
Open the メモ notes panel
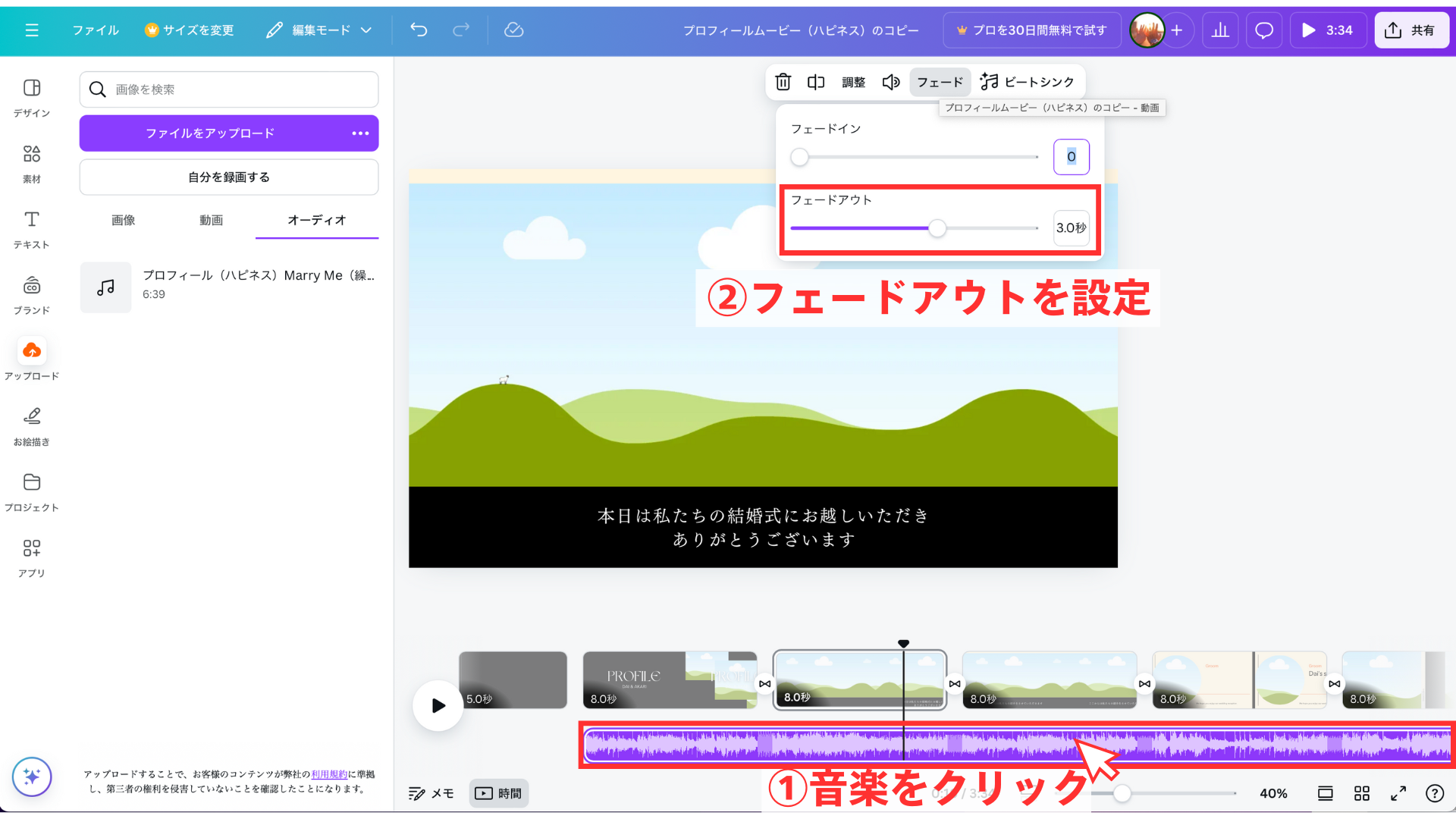[x=431, y=793]
